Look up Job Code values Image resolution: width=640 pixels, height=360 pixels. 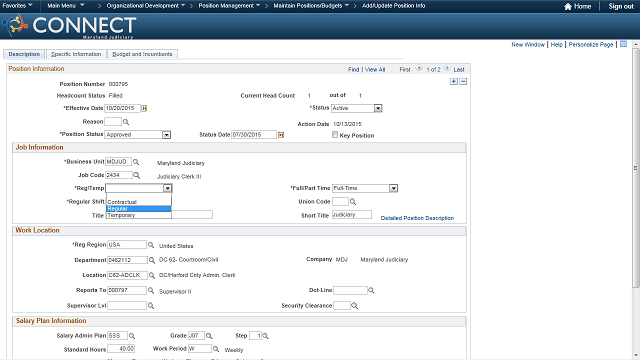(x=137, y=176)
